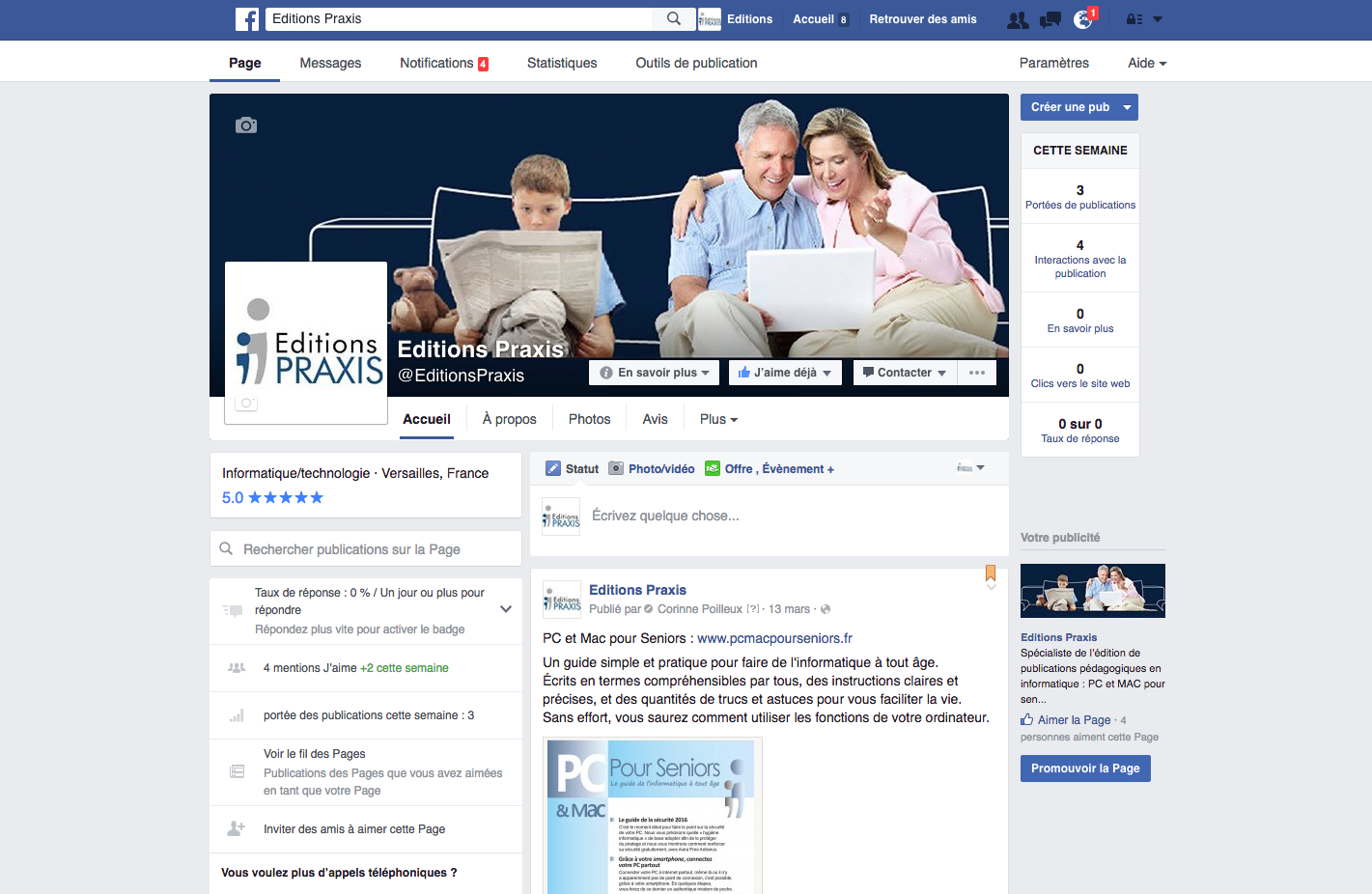Viewport: 1372px width, 894px height.
Task: Expand the Plus tab dropdown
Action: [718, 419]
